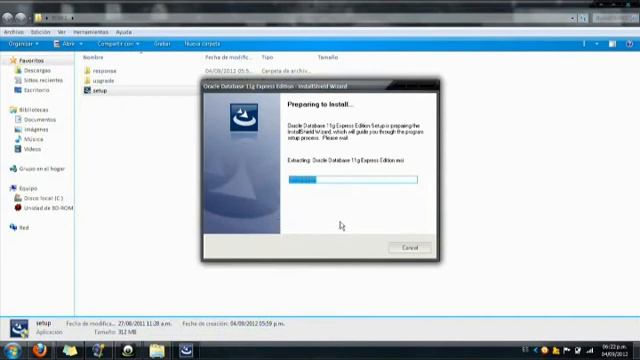Open the Compartir con dropdown

tap(118, 44)
